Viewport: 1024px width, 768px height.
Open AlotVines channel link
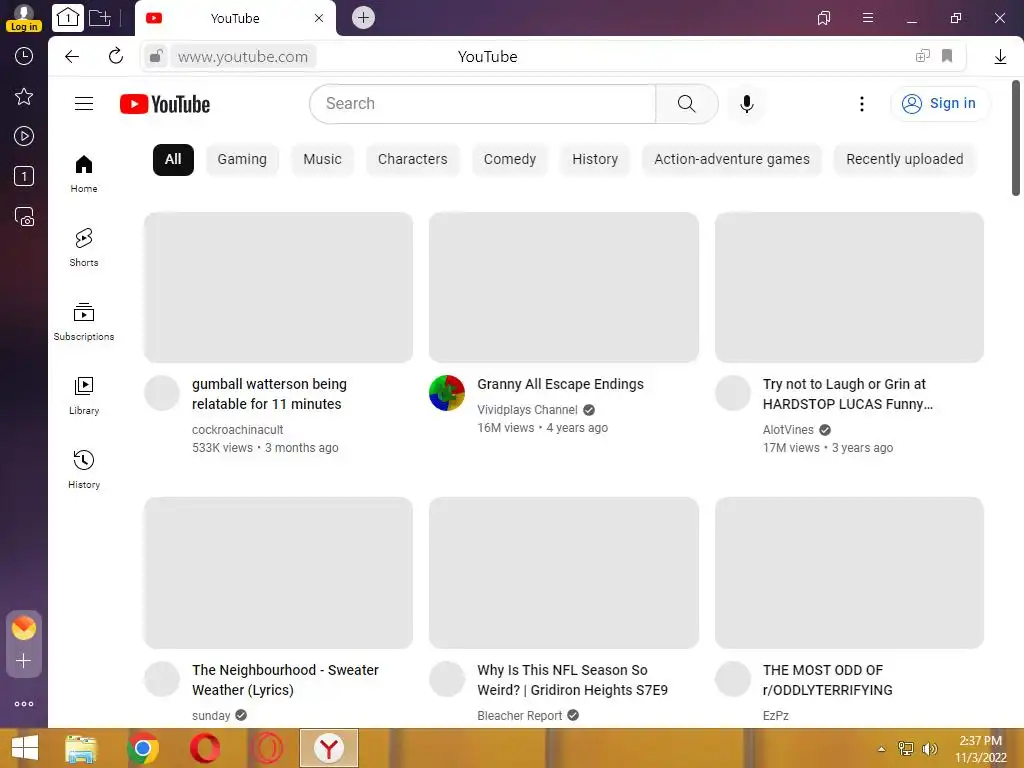coord(788,430)
